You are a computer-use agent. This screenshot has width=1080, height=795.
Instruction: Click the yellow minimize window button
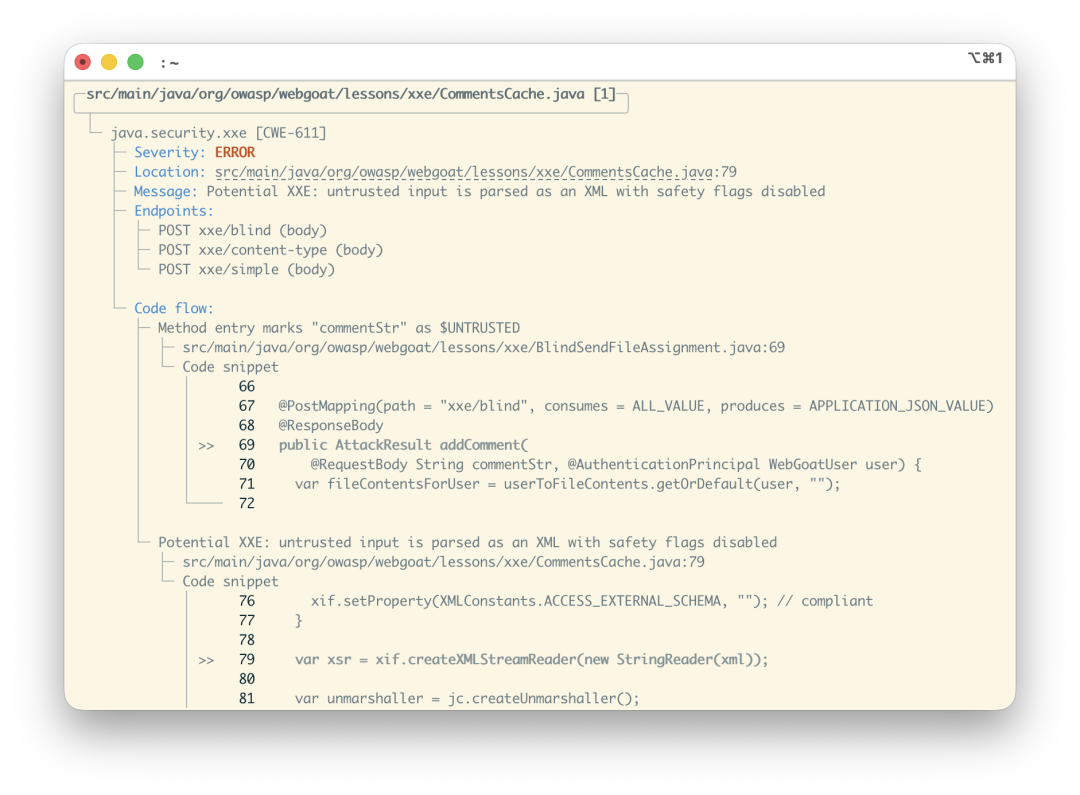(109, 62)
